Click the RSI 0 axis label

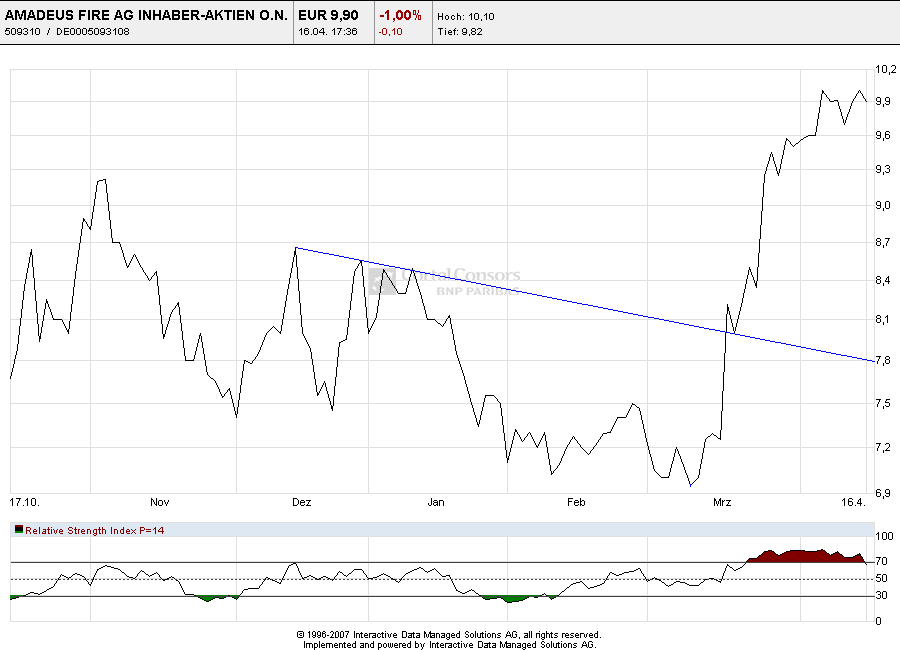point(878,621)
